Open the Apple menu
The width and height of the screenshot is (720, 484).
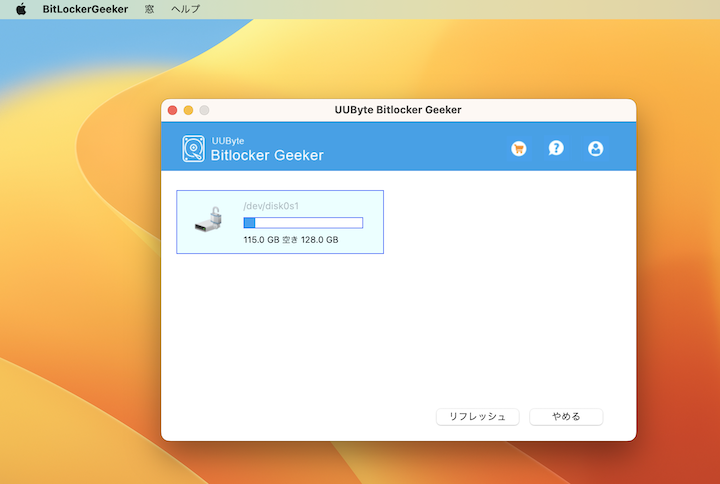pos(21,9)
